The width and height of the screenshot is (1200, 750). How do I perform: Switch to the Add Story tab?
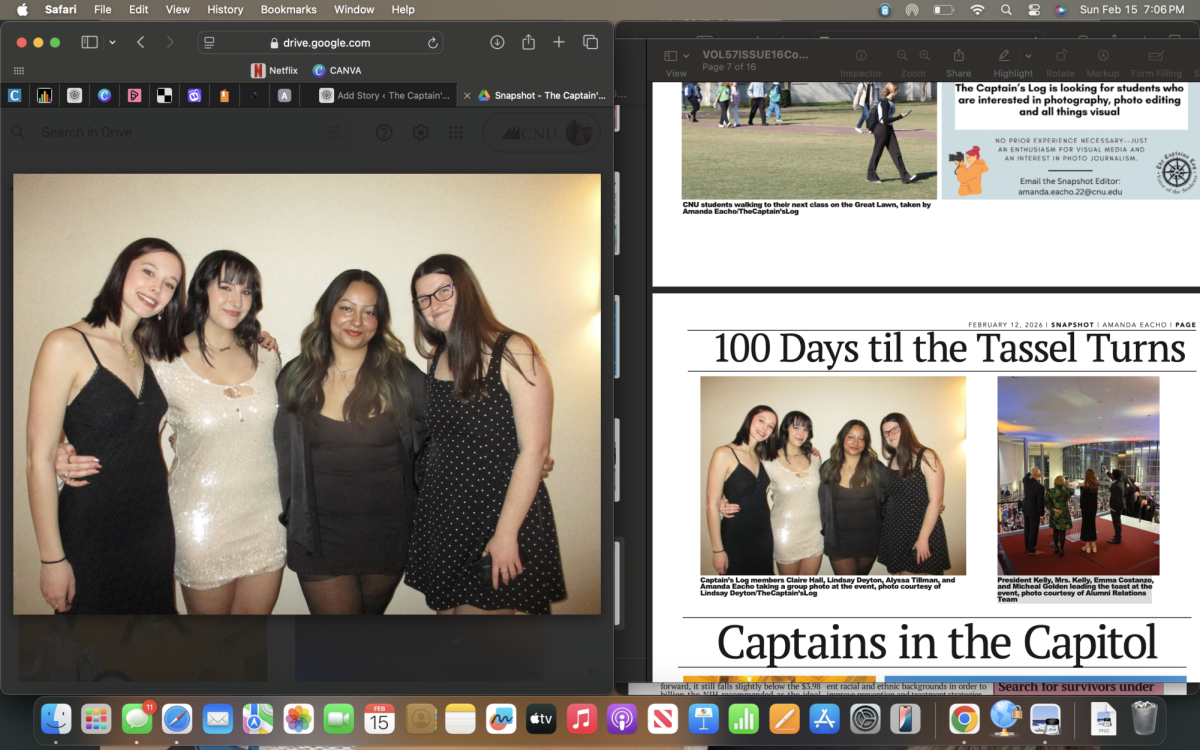[x=383, y=96]
